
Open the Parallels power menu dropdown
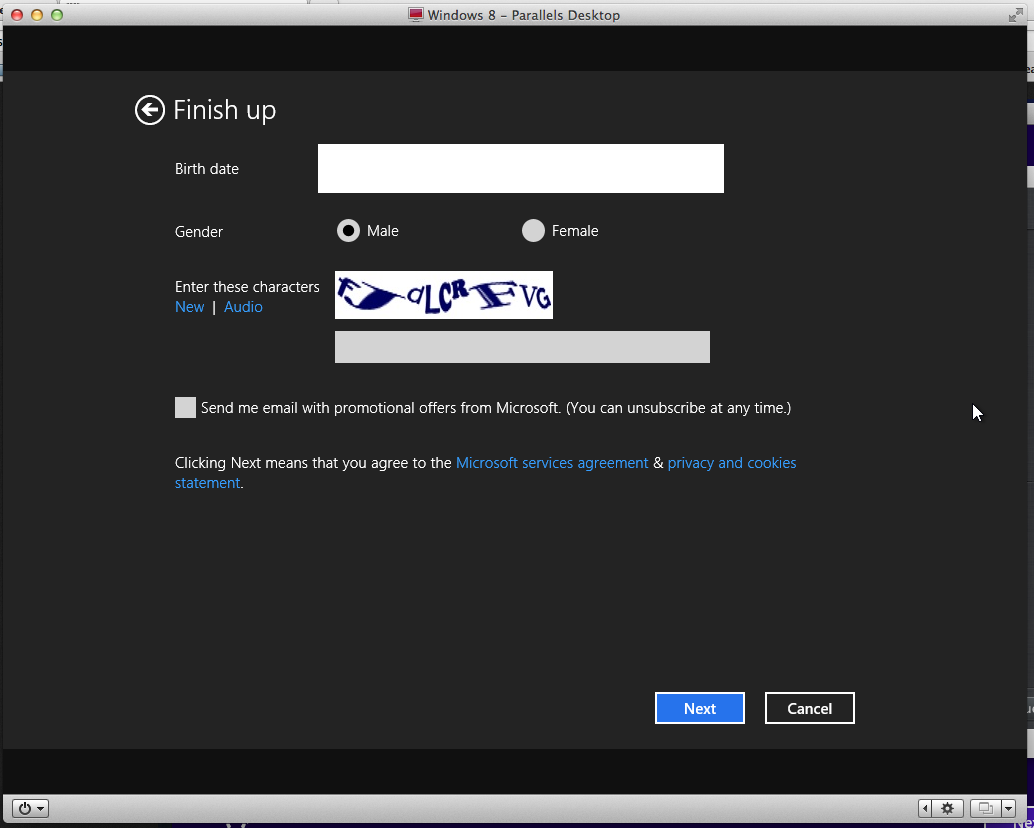click(30, 808)
